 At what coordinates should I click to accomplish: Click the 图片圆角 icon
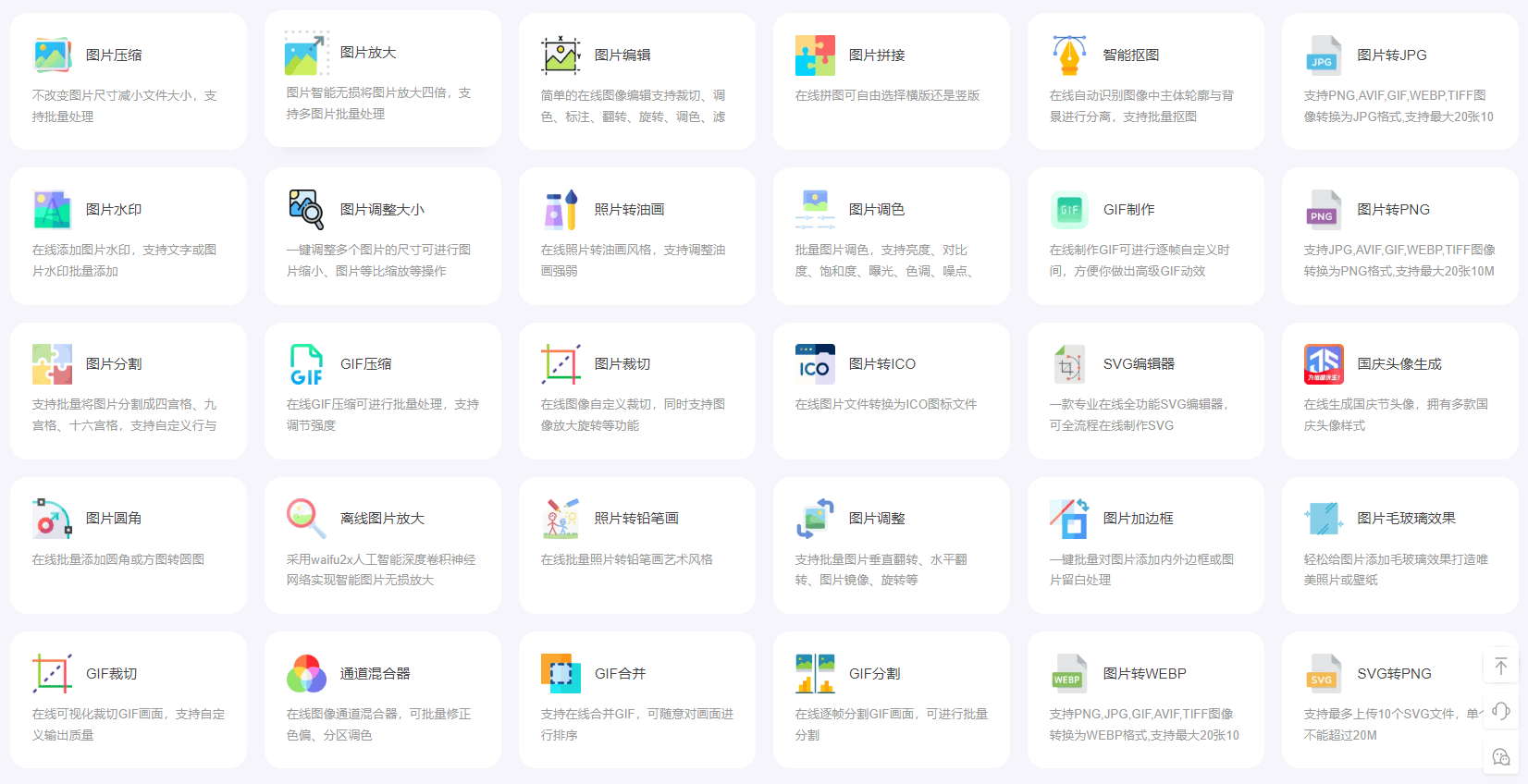tap(53, 519)
